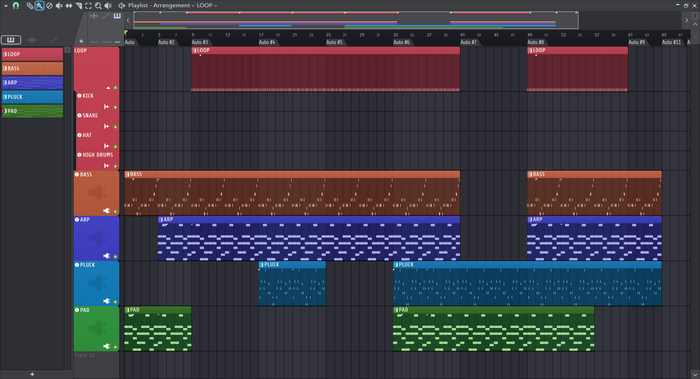Click the SNARE track header icon
The image size is (700, 379).
pos(79,115)
